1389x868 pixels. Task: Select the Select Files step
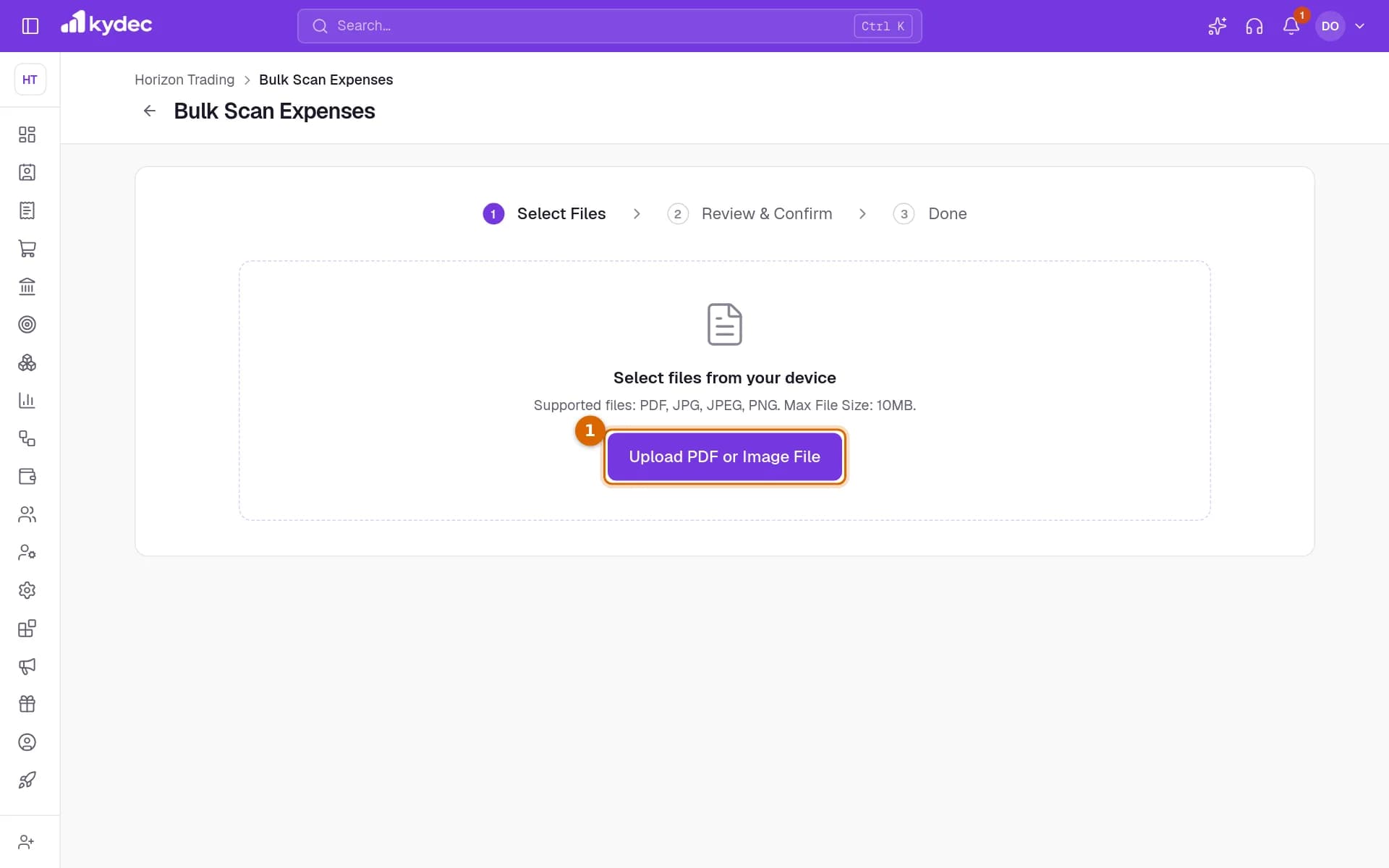coord(544,213)
